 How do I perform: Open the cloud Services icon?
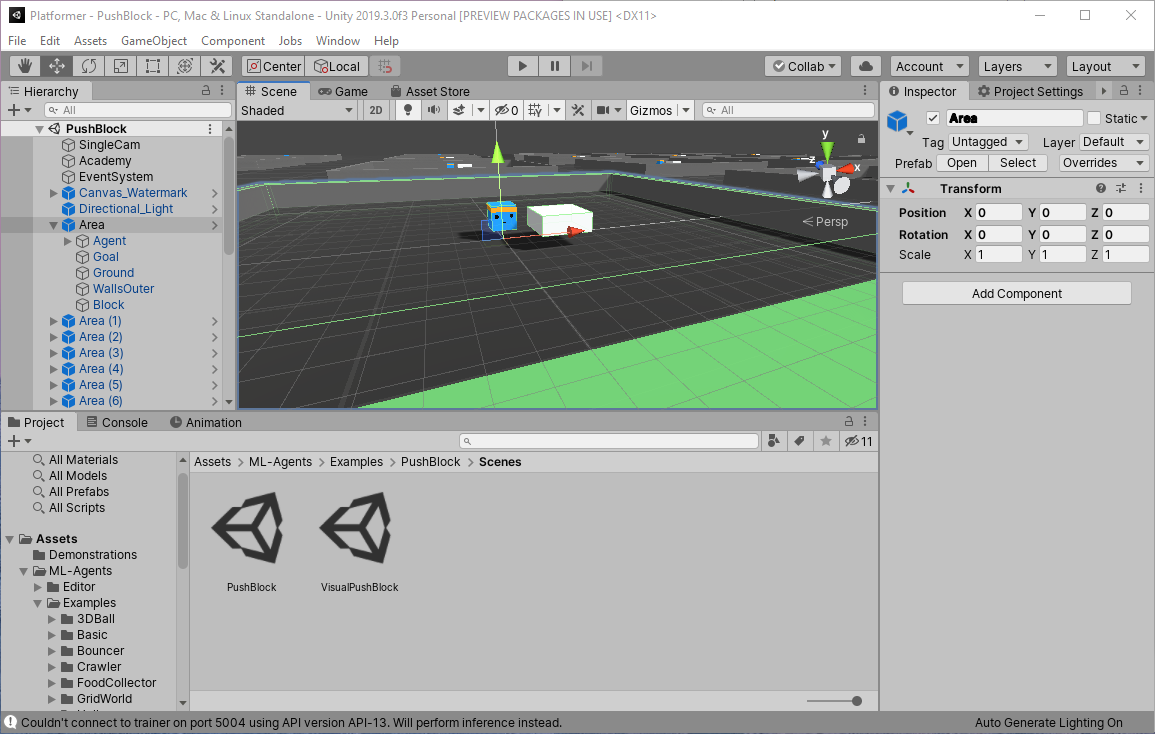coord(866,66)
